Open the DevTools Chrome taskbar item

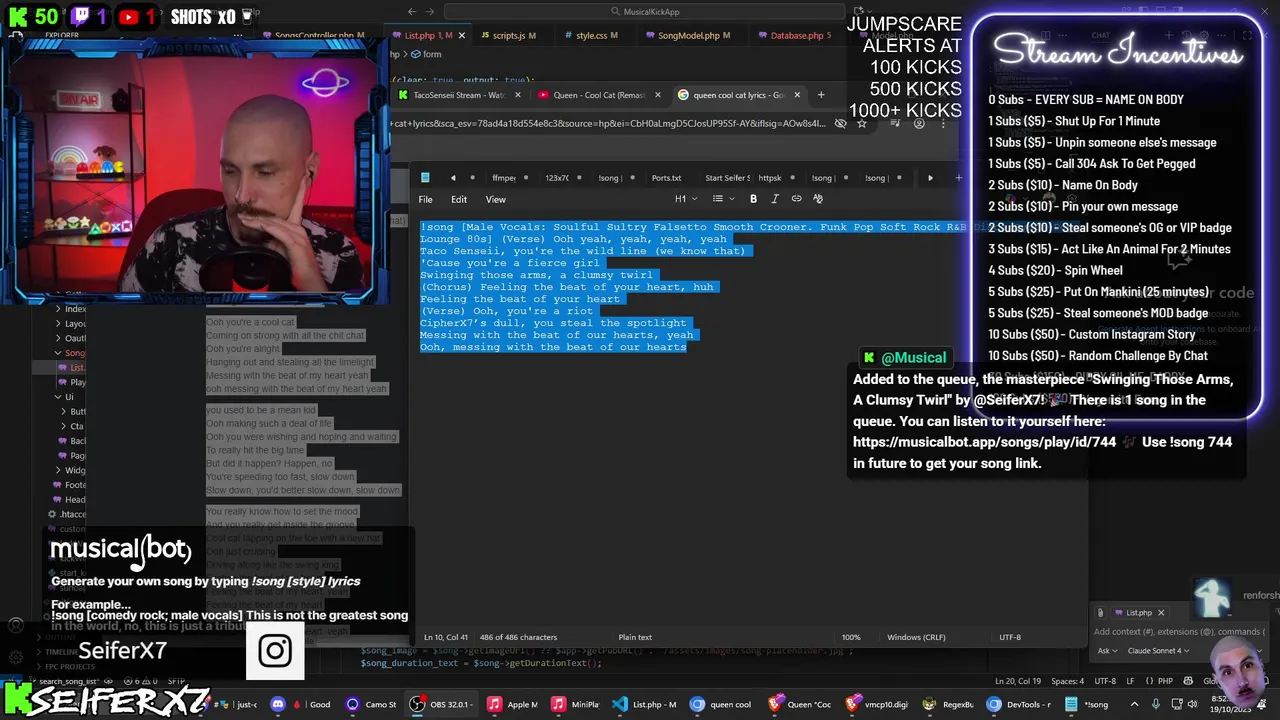tap(1017, 704)
